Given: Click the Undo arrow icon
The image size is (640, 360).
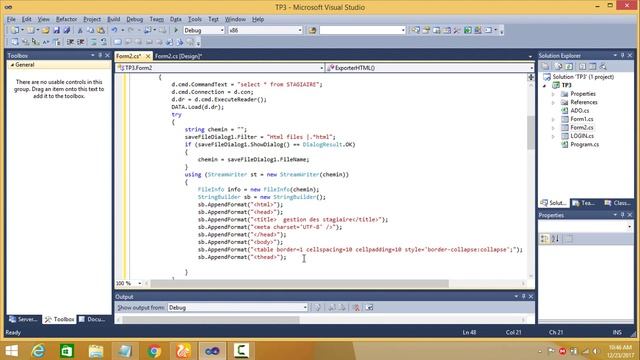Looking at the screenshot, I should 115,30.
